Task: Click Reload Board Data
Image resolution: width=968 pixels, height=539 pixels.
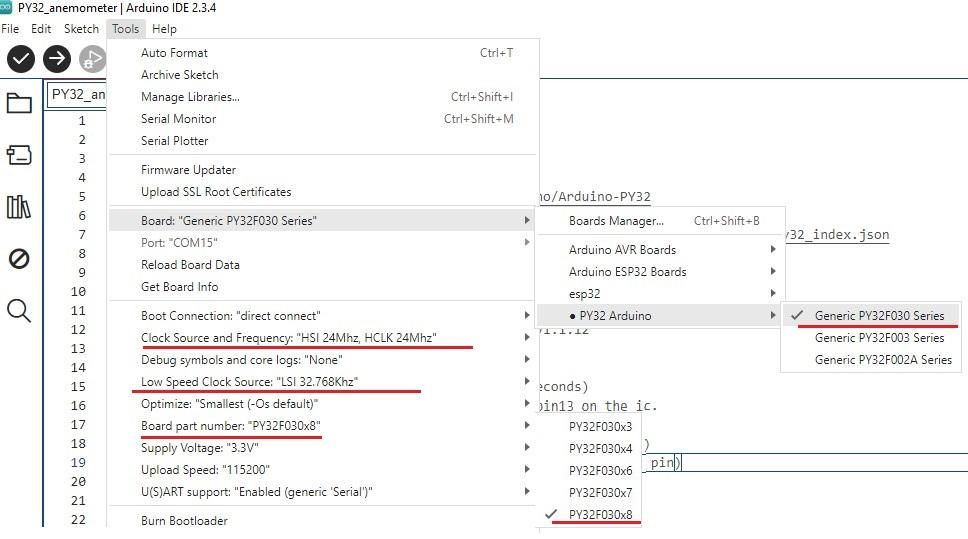Action: coord(323,265)
